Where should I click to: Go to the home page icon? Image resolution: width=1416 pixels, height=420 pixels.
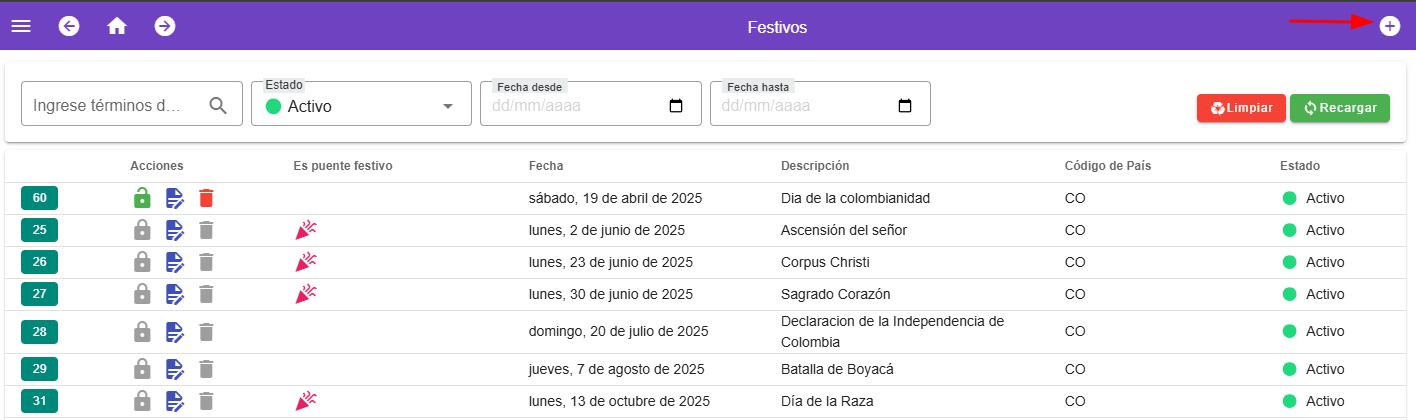[x=117, y=26]
